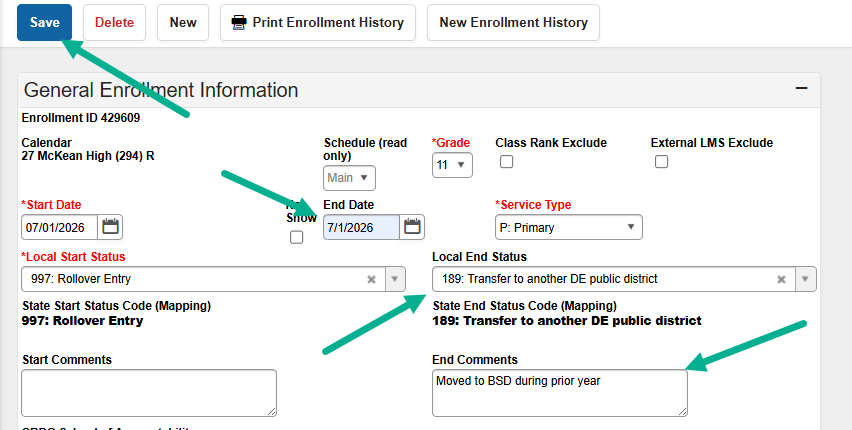The height and width of the screenshot is (430, 852).
Task: Open the Grade dropdown
Action: click(452, 165)
